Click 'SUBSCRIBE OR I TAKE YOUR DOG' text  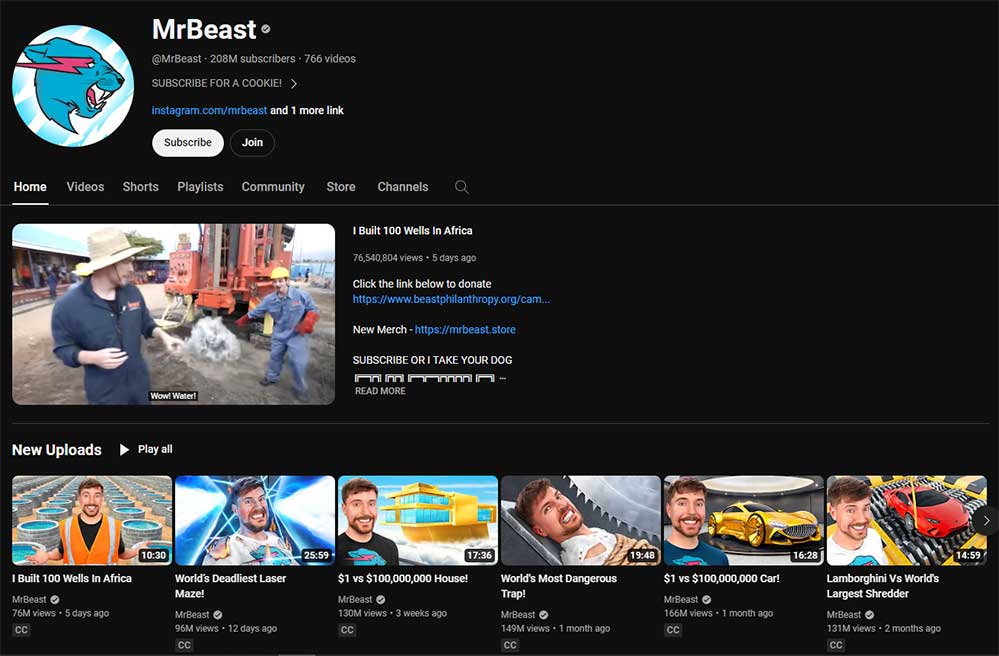click(x=433, y=360)
